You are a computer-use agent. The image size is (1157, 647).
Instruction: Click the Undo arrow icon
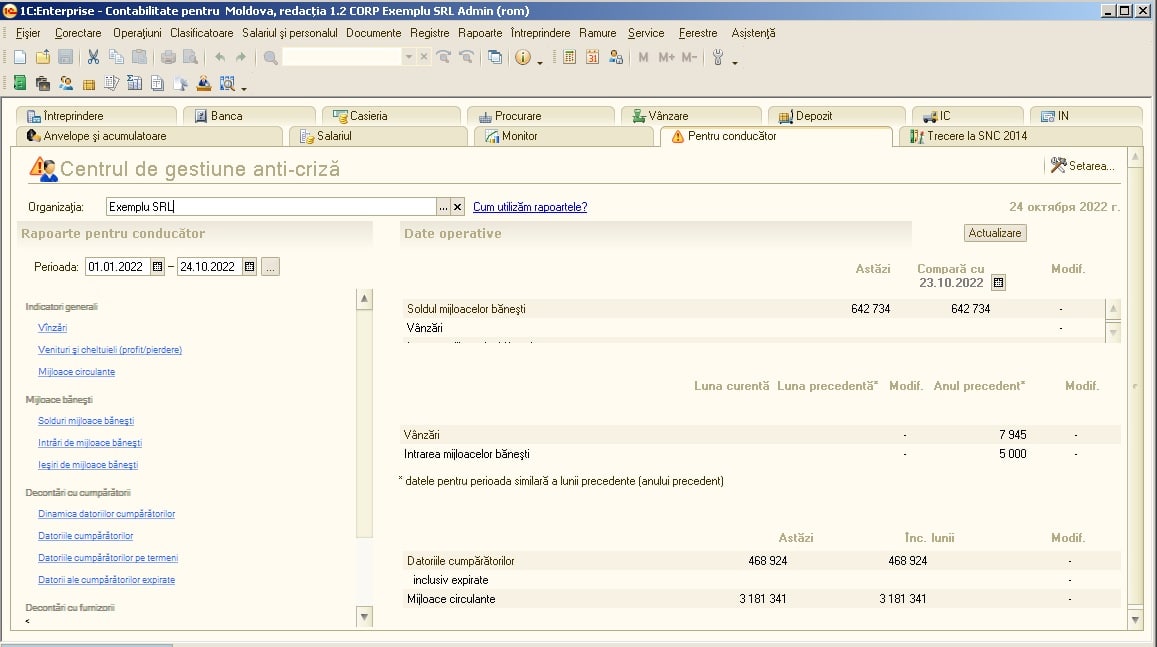pos(219,57)
